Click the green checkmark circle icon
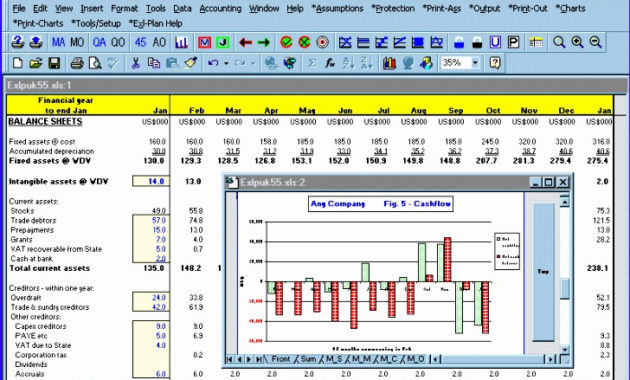 coord(286,42)
